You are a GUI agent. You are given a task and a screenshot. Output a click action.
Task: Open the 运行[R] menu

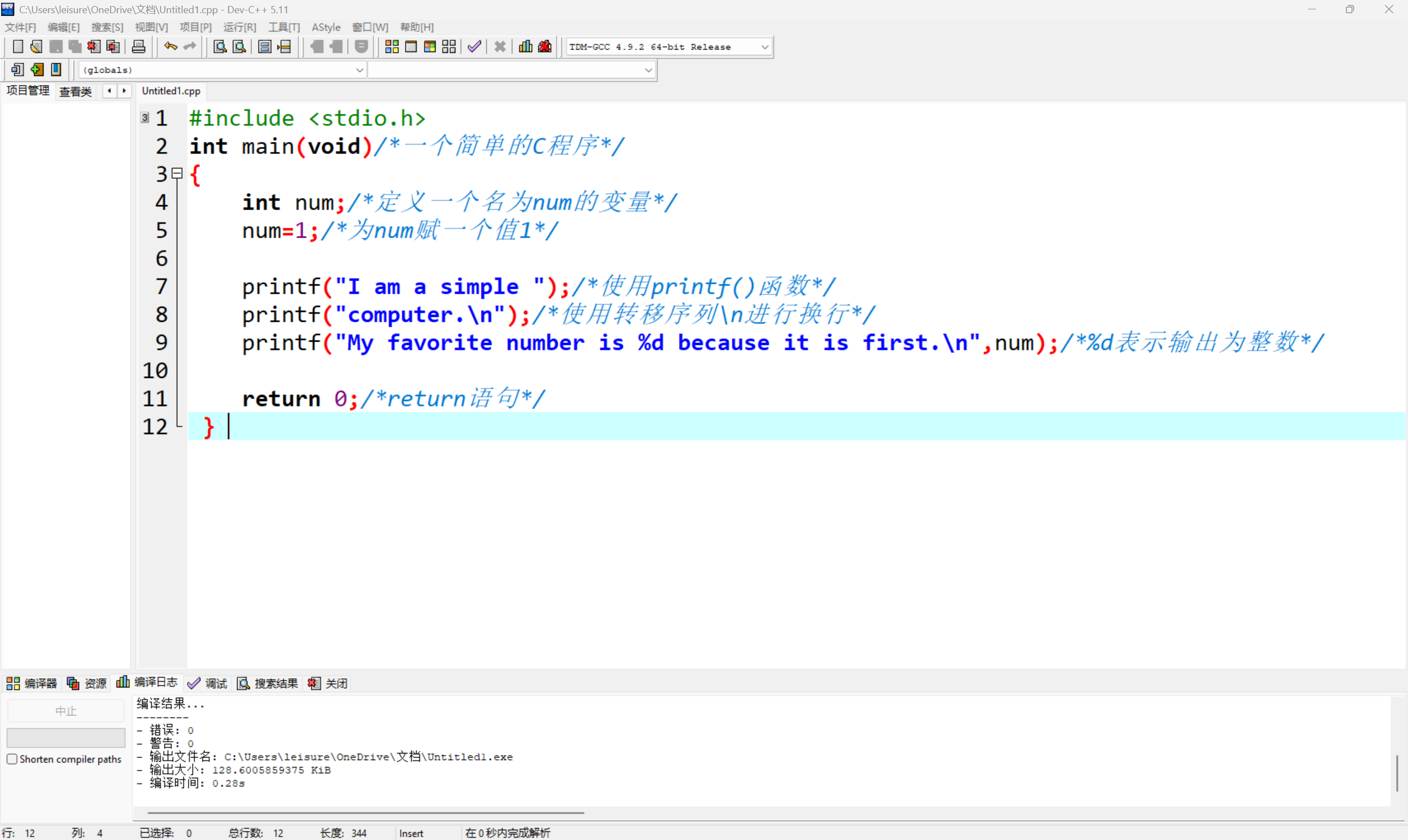[239, 26]
